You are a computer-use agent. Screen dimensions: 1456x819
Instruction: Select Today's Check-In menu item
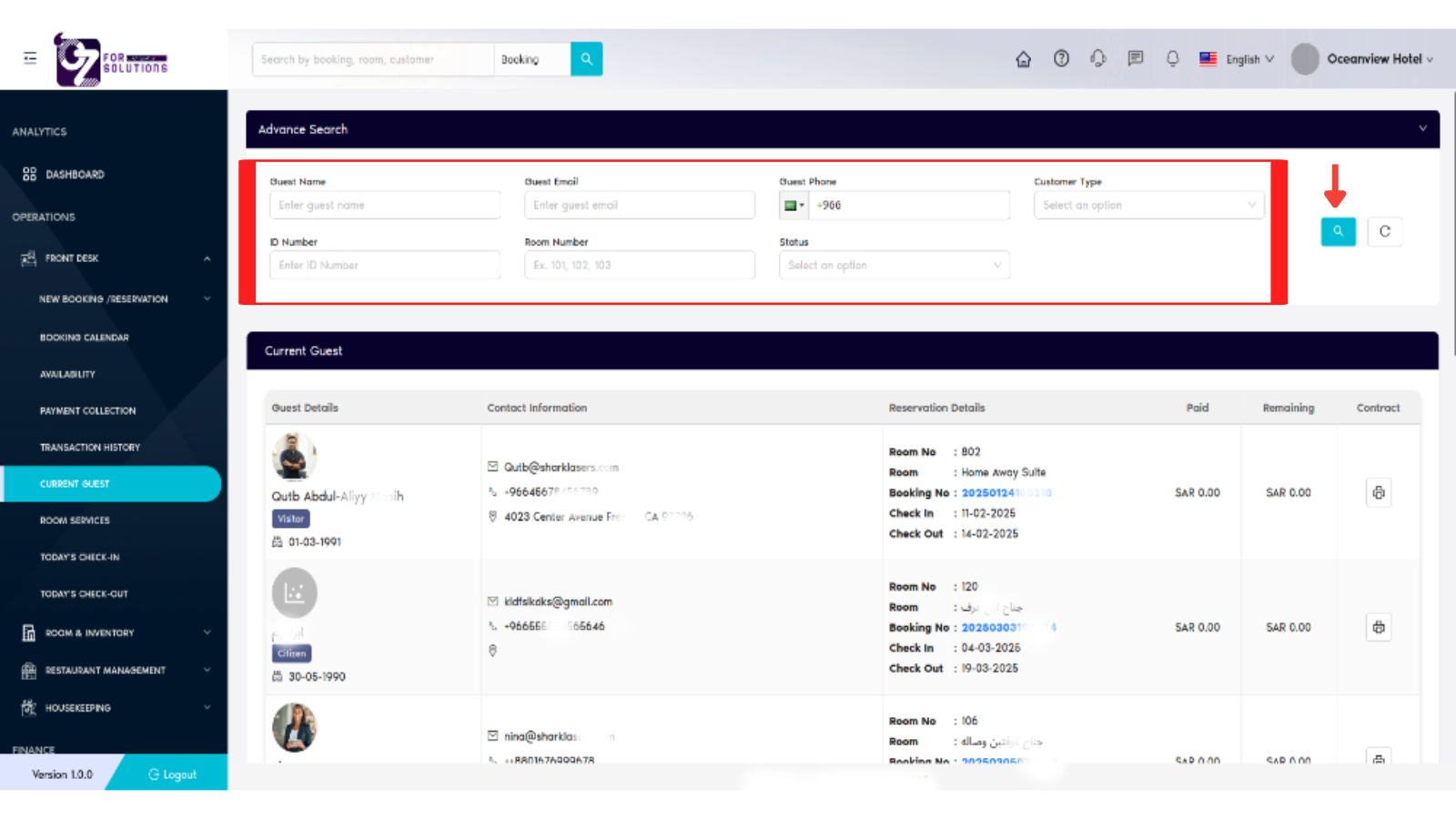click(80, 557)
